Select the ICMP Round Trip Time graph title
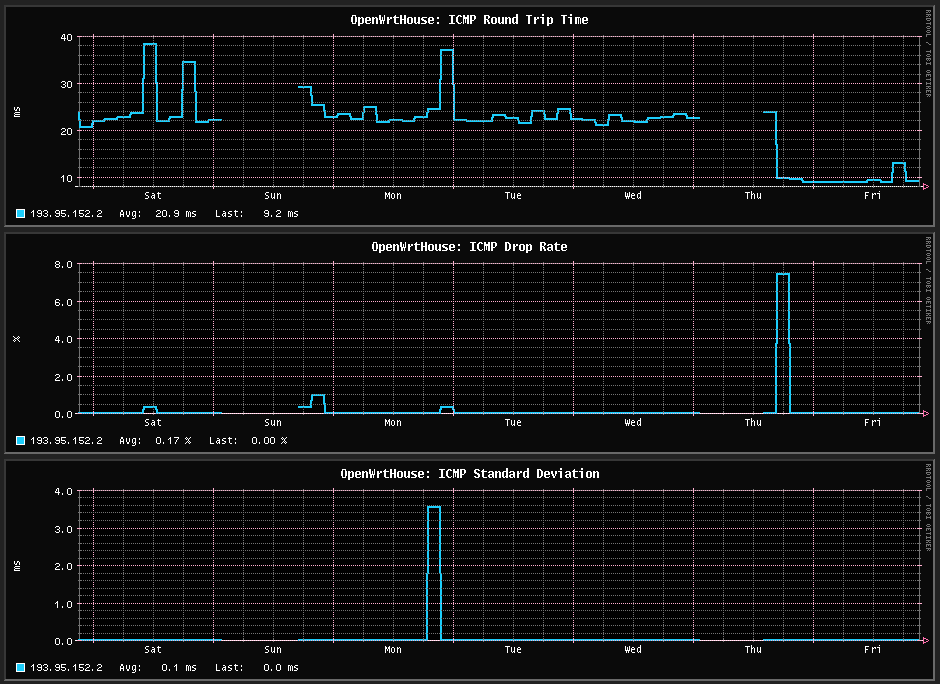 (x=469, y=20)
